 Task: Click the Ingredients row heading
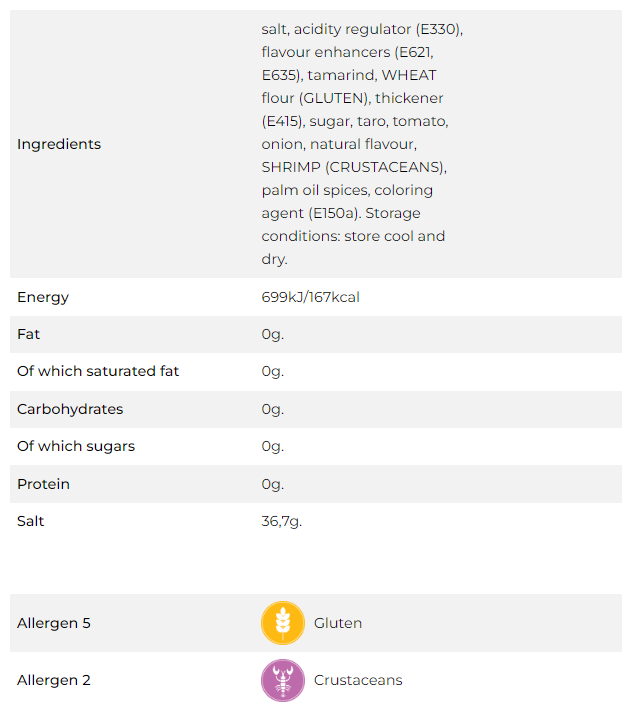pos(59,144)
